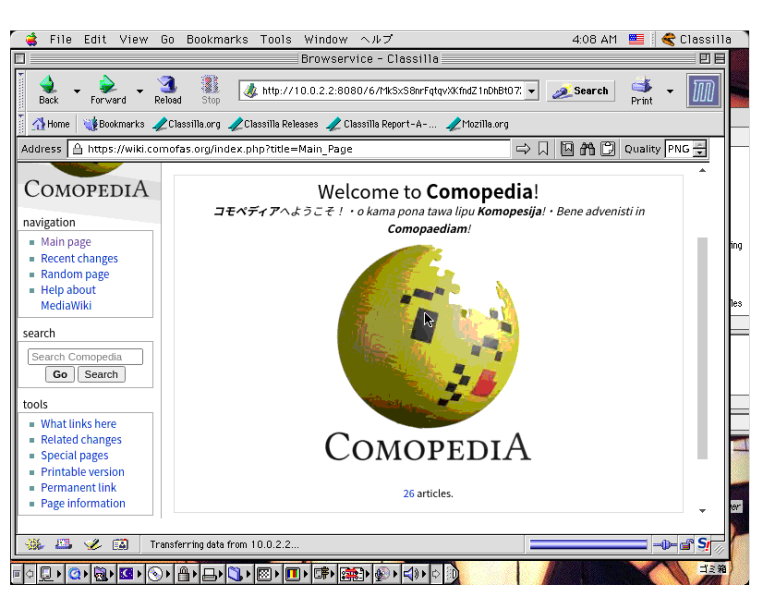The image size is (763, 597).
Task: Click the padlock control strip module
Action: tap(183, 575)
